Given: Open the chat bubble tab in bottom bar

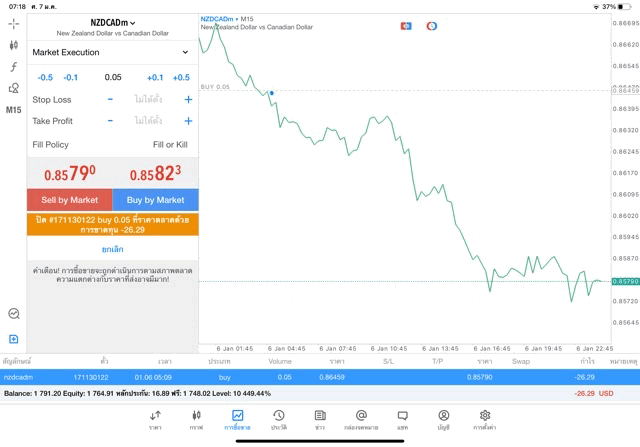Looking at the screenshot, I should (402, 418).
